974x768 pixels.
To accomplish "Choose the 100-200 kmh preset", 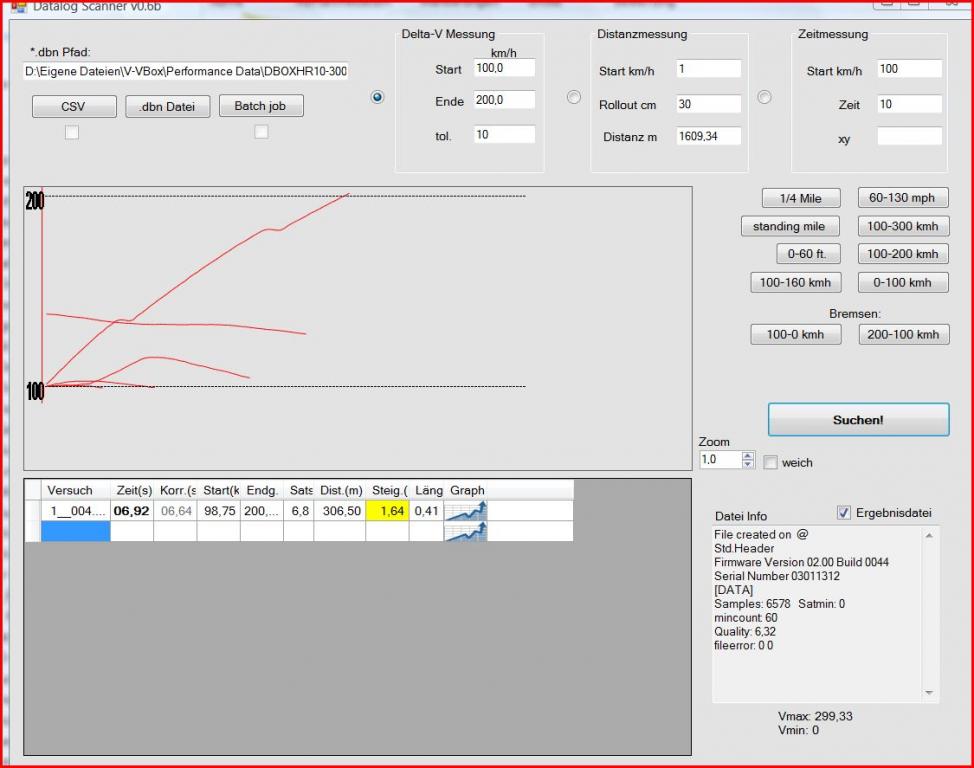I will (902, 254).
